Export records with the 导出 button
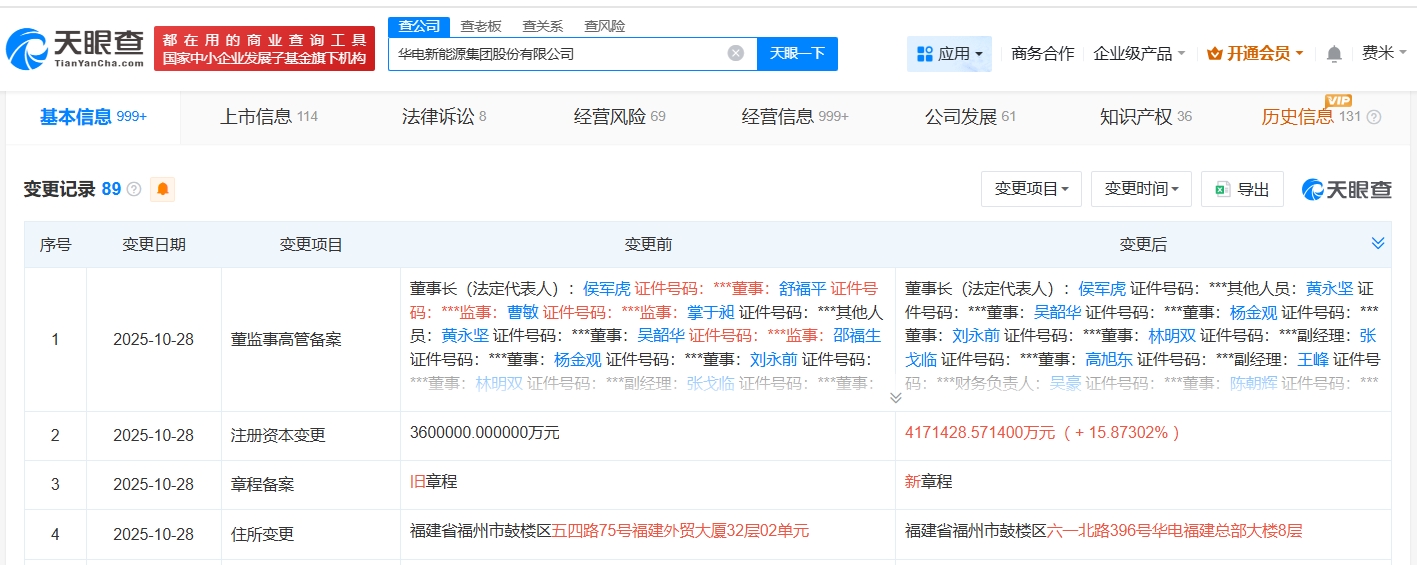Viewport: 1417px width, 565px height. click(x=1242, y=189)
